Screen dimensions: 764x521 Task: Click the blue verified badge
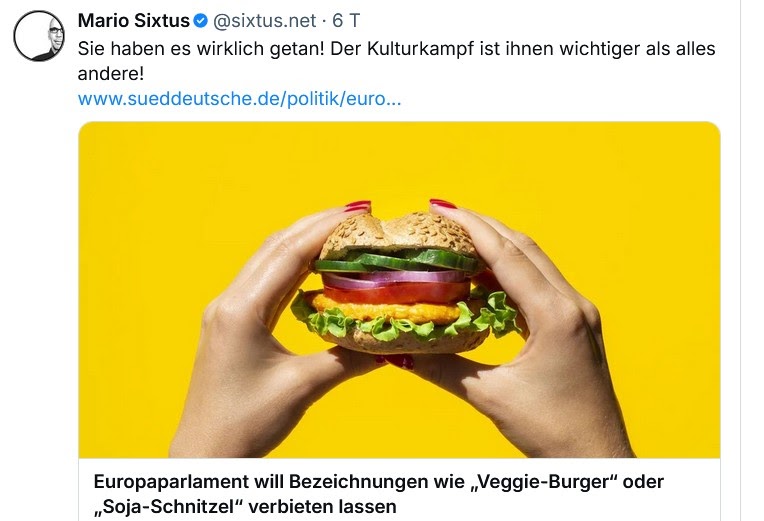pos(201,21)
